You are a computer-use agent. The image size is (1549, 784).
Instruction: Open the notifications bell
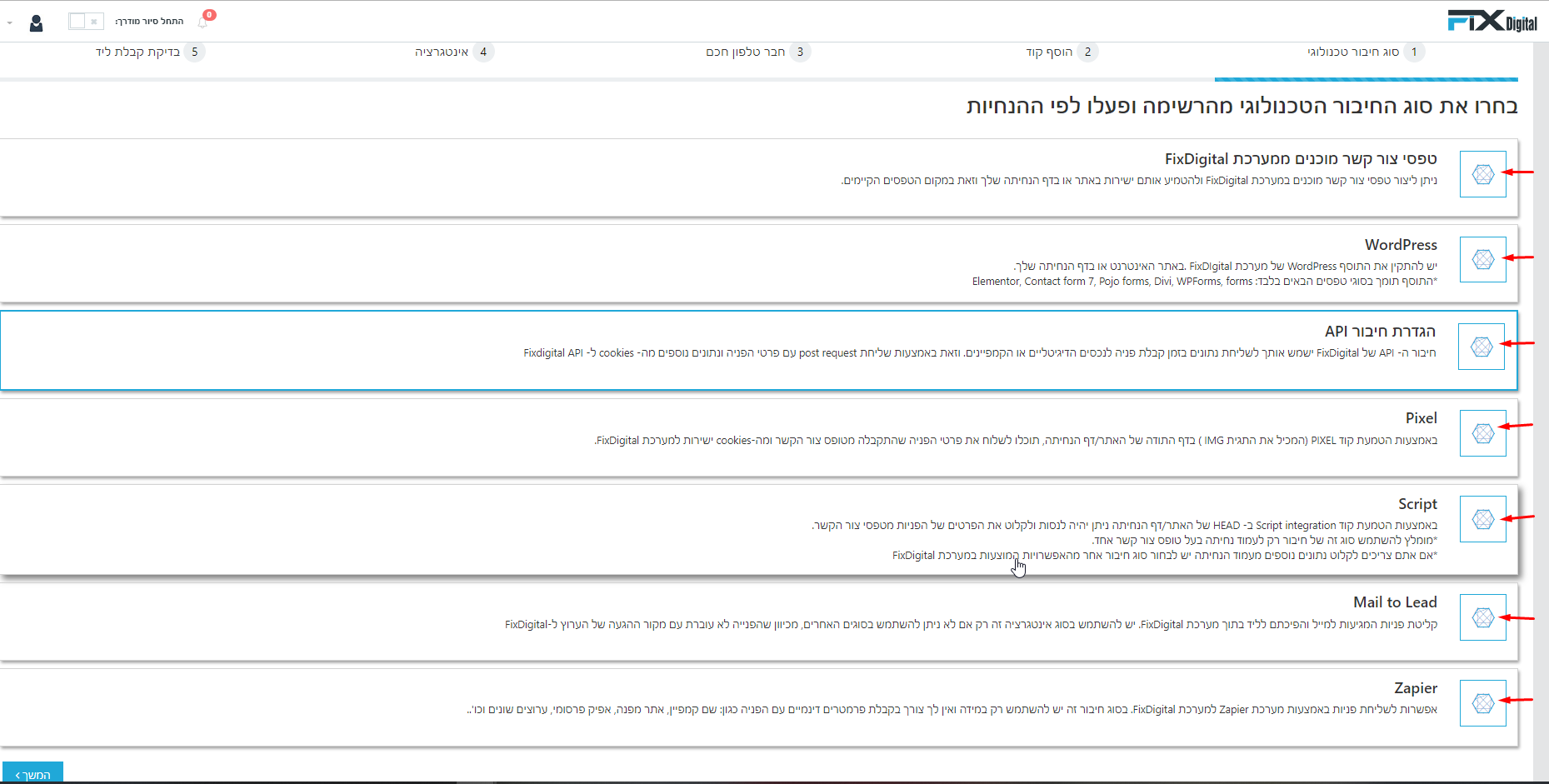click(x=203, y=22)
